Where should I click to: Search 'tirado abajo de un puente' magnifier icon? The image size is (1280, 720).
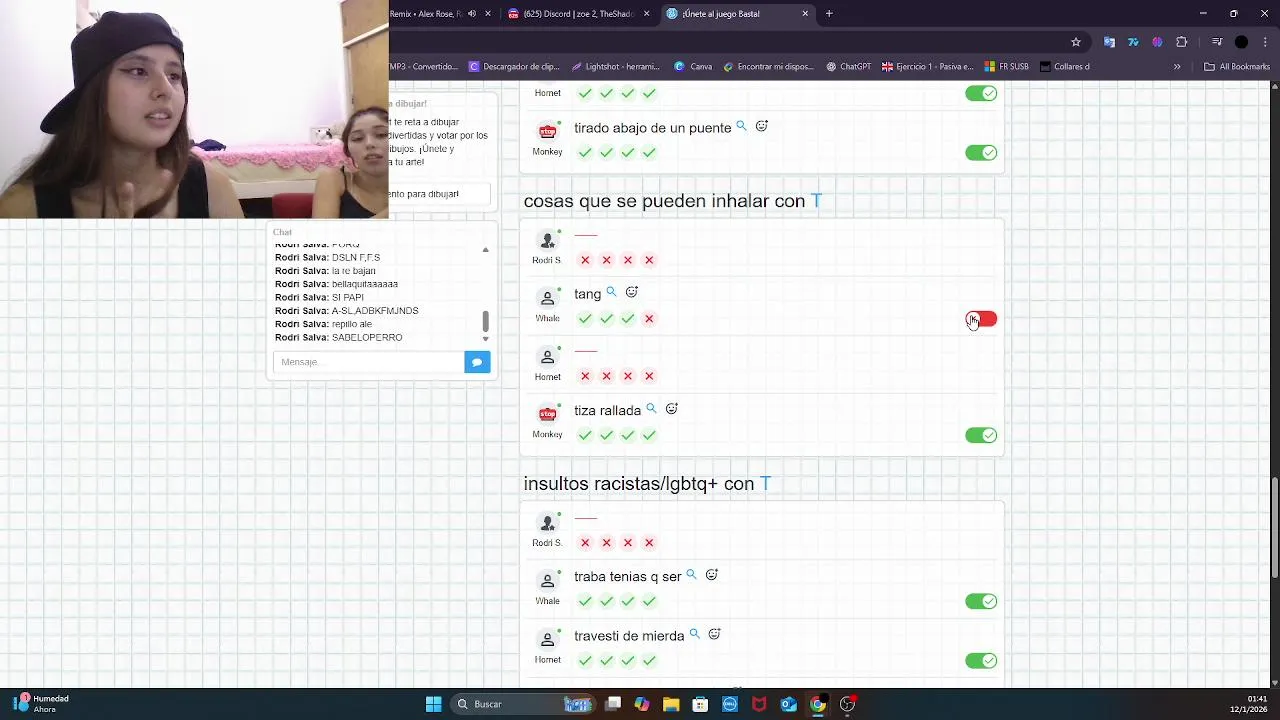pos(741,126)
